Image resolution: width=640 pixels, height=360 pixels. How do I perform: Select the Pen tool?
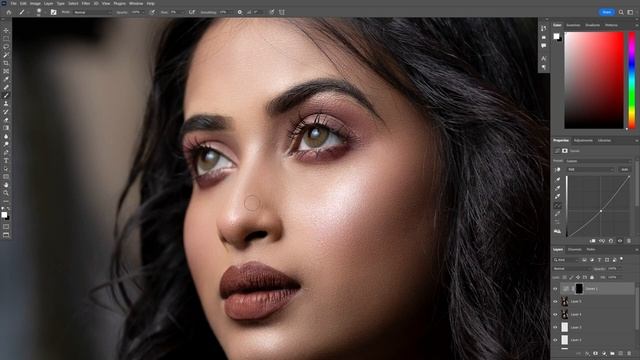[6, 152]
